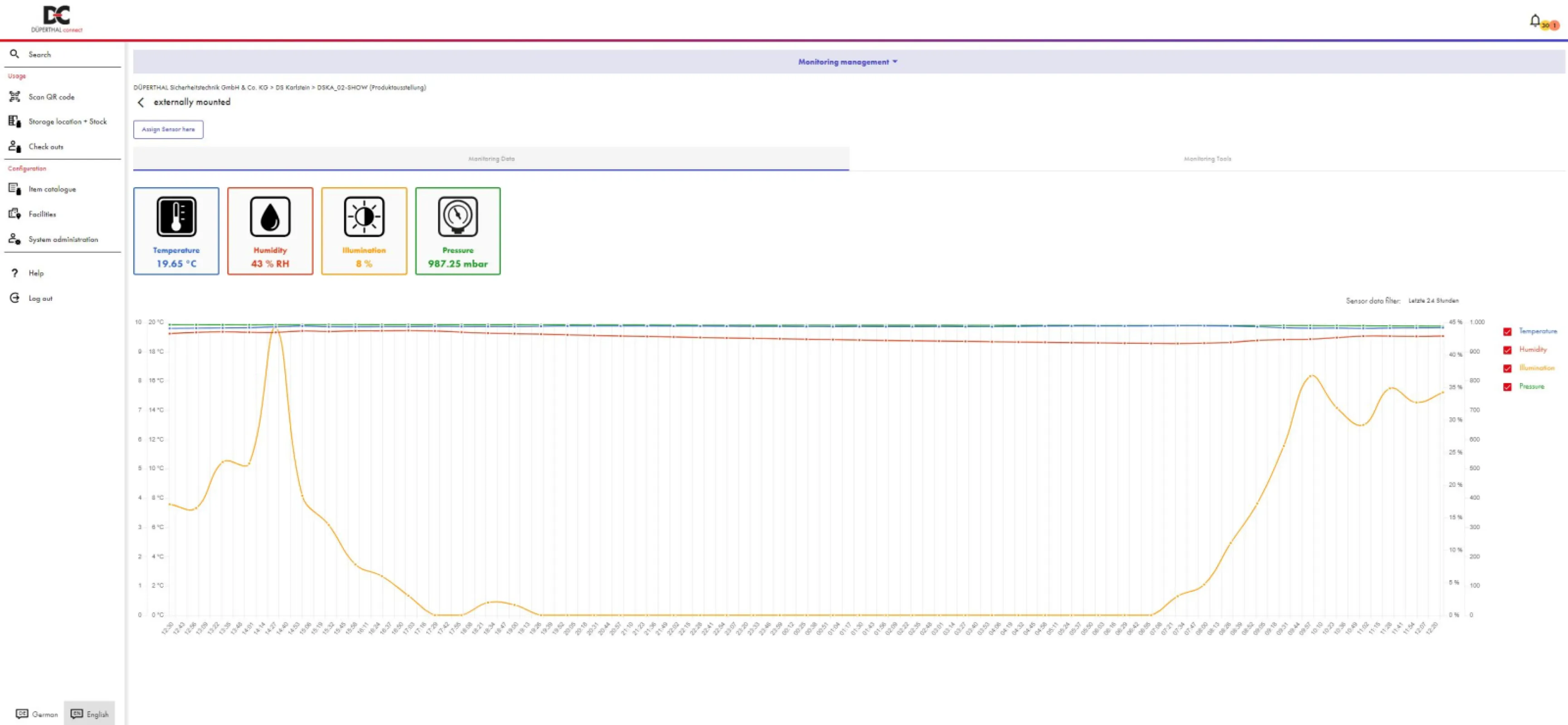1568x725 pixels.
Task: Open Storage location + Stock
Action: click(x=68, y=121)
